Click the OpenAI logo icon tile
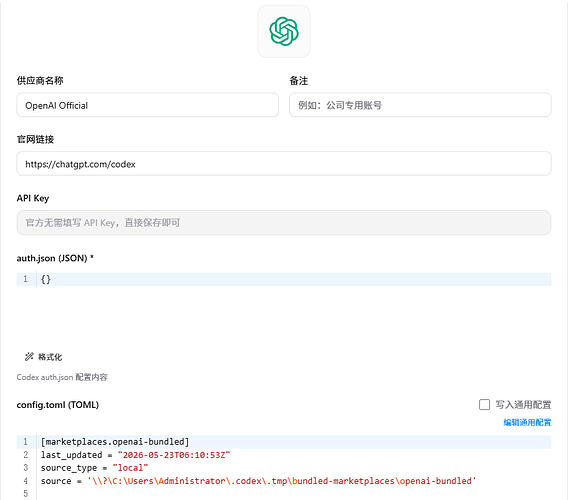The width and height of the screenshot is (568, 500). [284, 31]
